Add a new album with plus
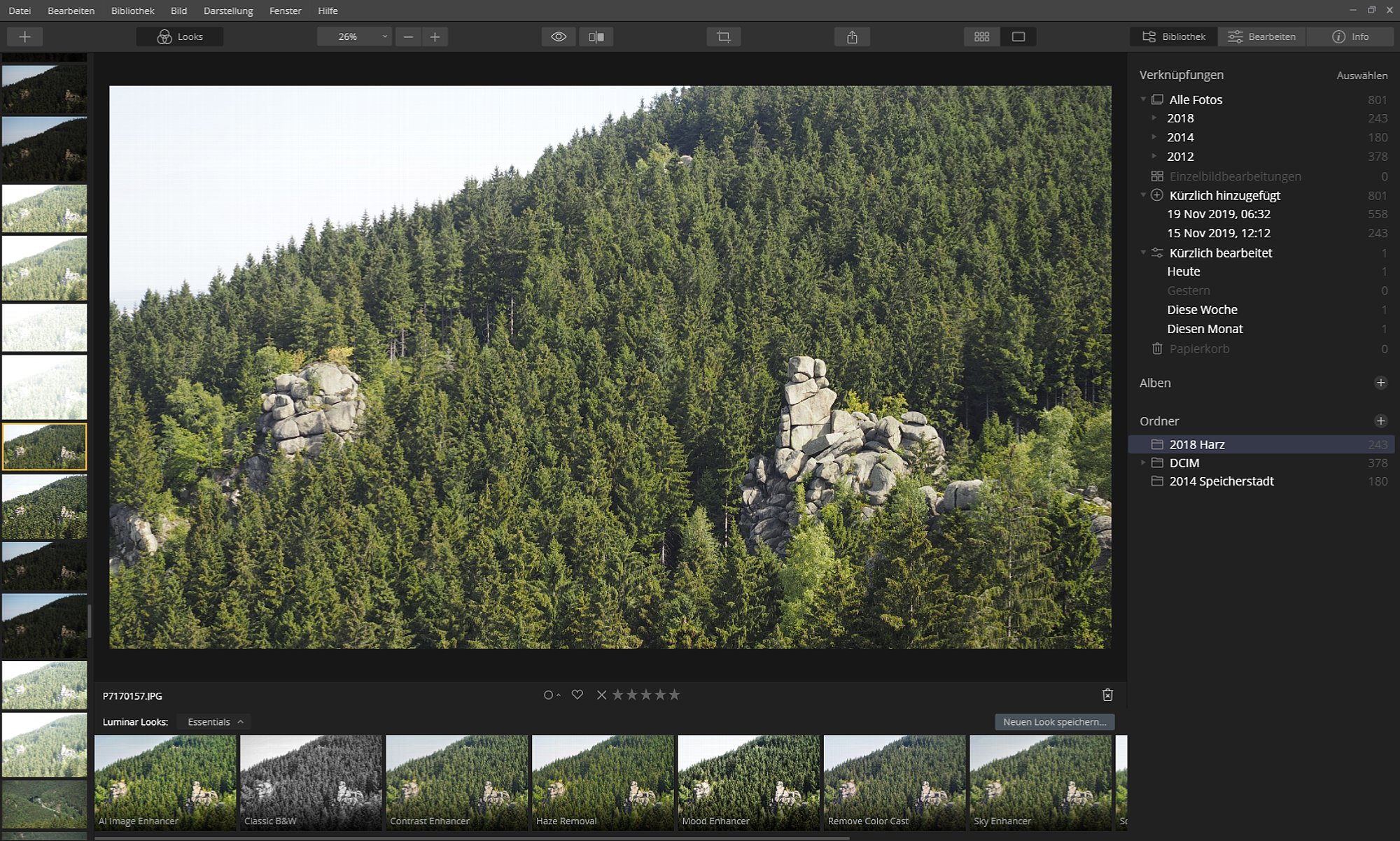This screenshot has height=841, width=1400. pyautogui.click(x=1380, y=383)
